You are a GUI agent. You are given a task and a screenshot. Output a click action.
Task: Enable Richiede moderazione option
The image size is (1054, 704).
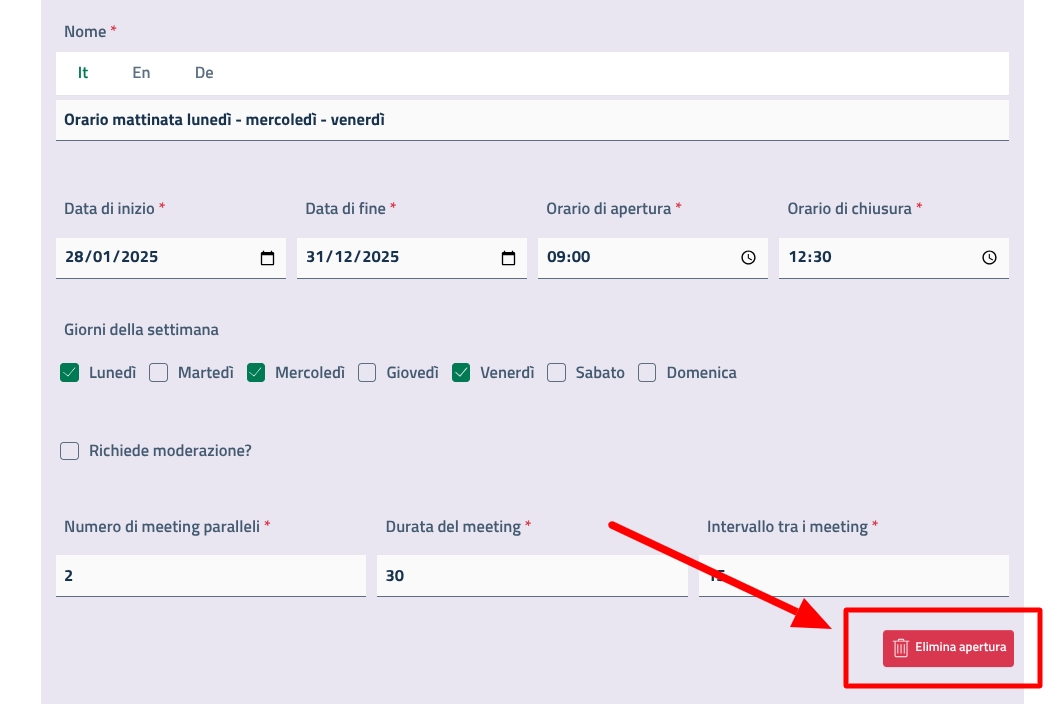(70, 451)
